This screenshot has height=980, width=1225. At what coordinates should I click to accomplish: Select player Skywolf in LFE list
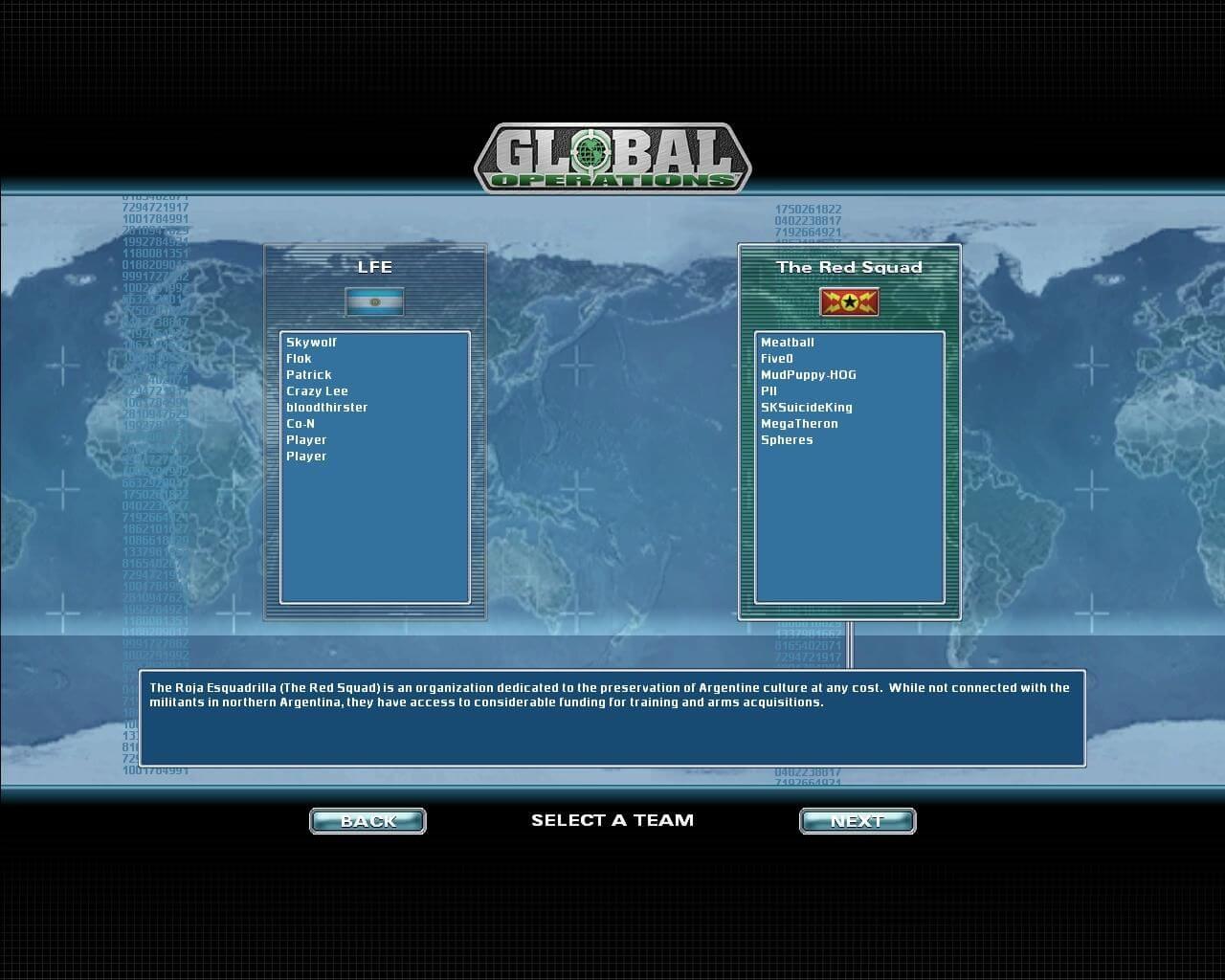[312, 342]
